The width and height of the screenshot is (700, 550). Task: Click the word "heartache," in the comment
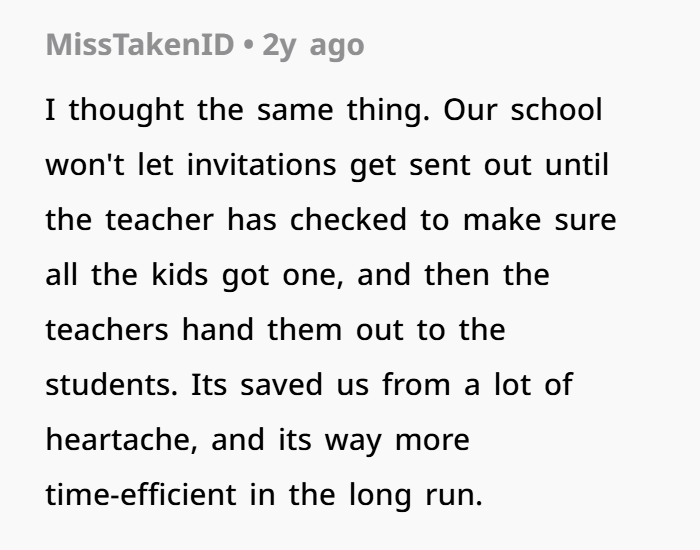click(x=121, y=440)
